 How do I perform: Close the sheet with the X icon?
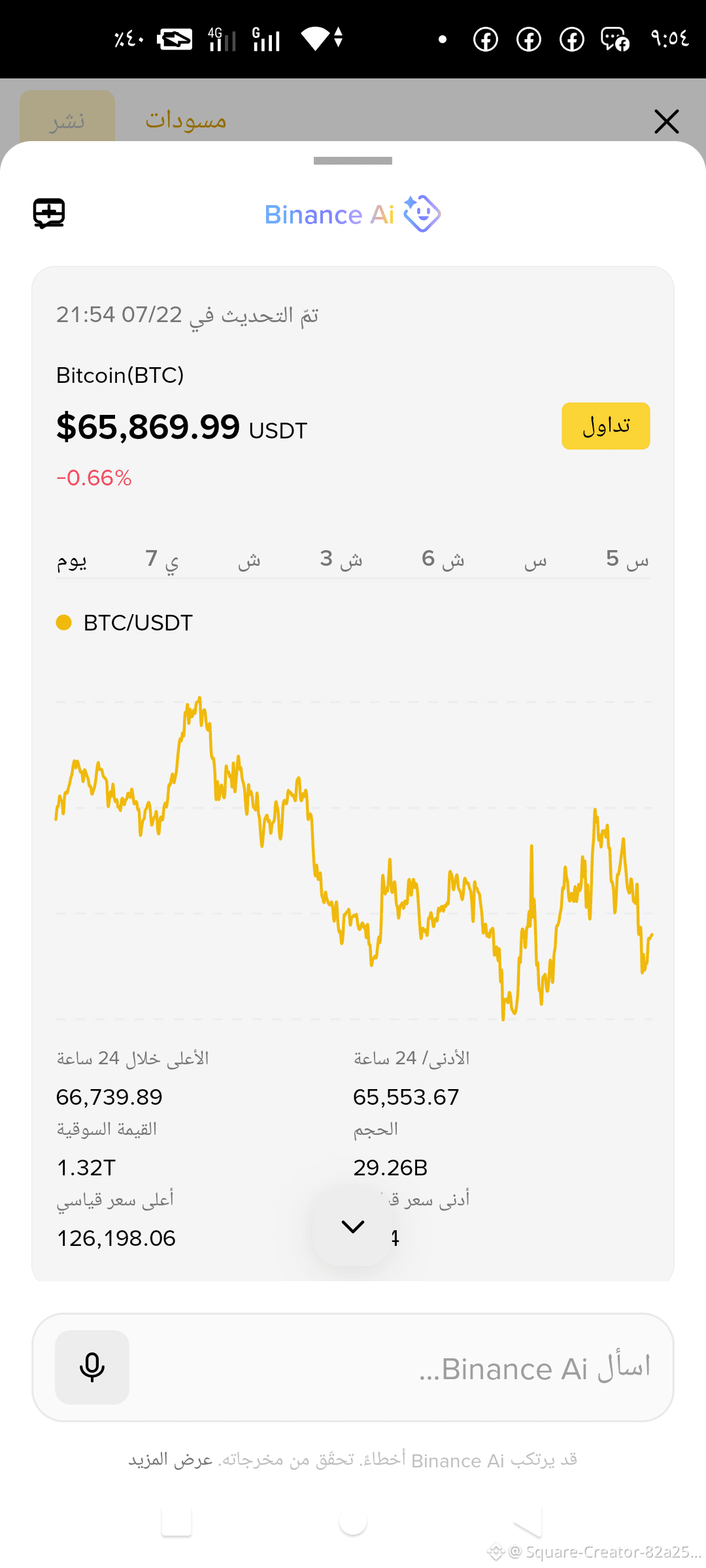[x=666, y=122]
